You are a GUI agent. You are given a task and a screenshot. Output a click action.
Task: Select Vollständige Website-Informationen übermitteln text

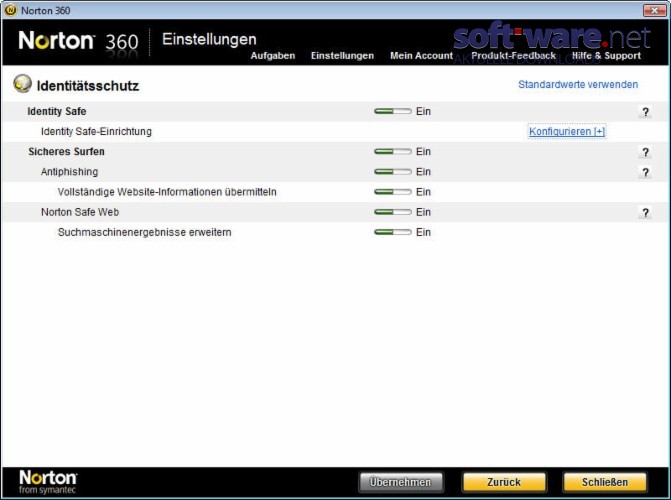[x=167, y=192]
